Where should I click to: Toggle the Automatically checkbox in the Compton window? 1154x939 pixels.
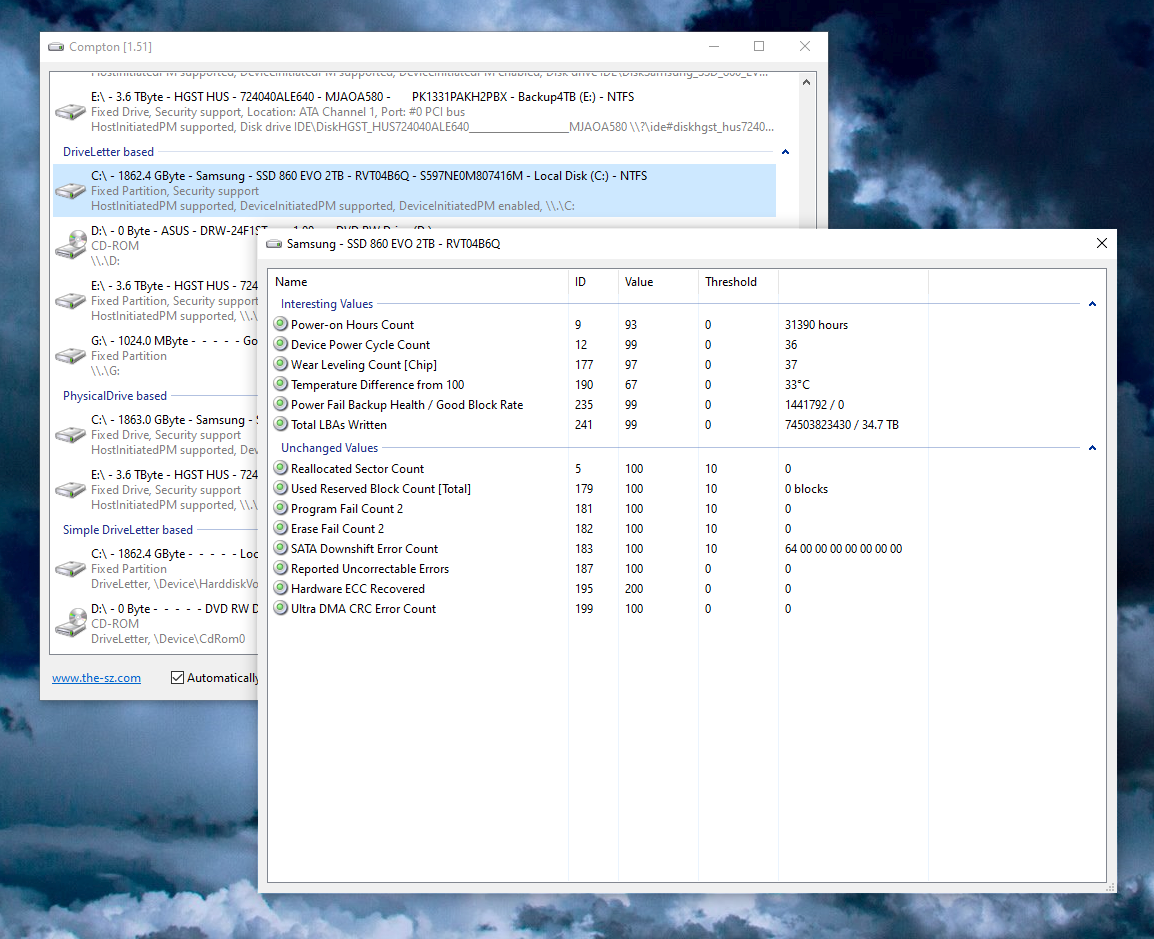(x=177, y=678)
